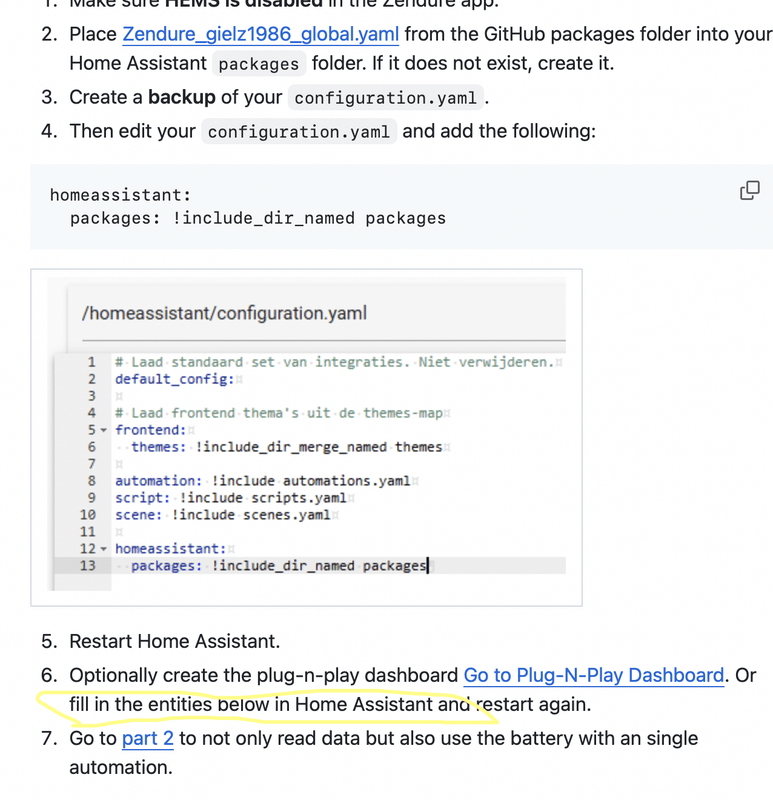Click 'fill in the entities below' sentence
The height and width of the screenshot is (800, 773).
(x=330, y=705)
